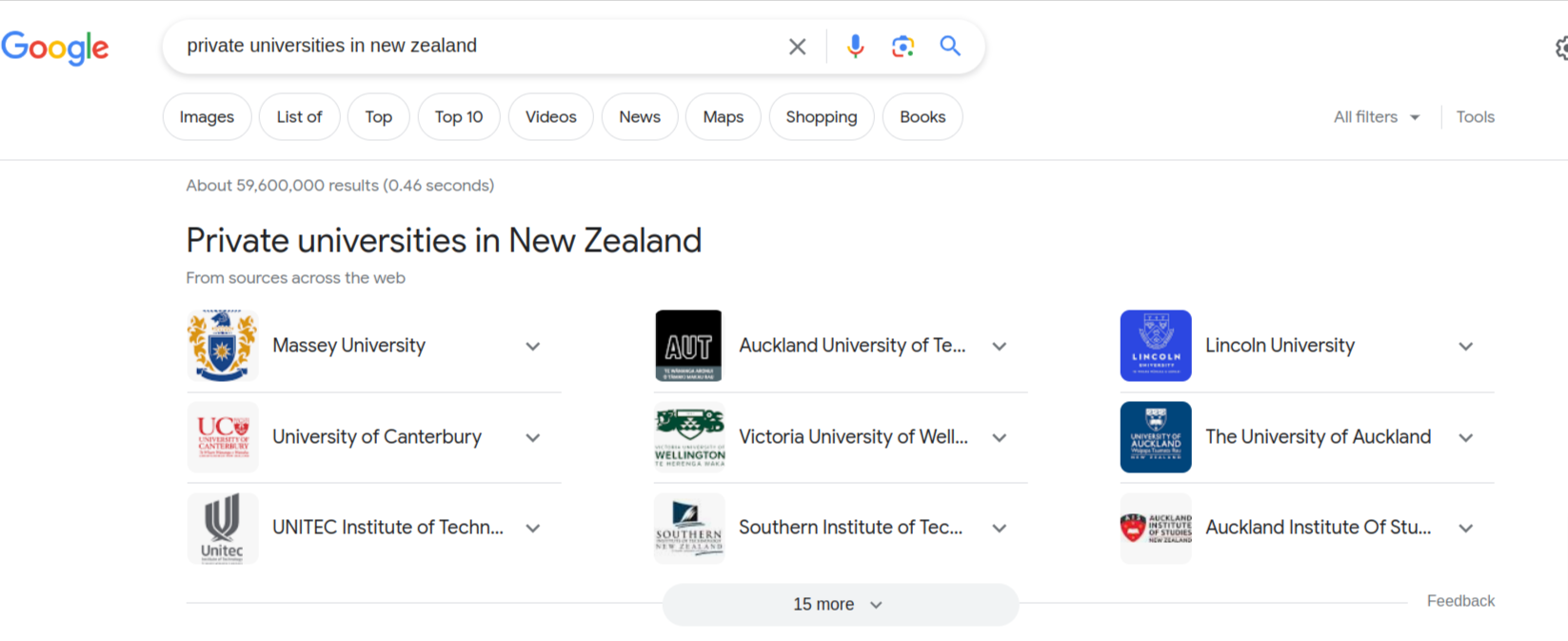Click the Google logo

click(x=55, y=47)
